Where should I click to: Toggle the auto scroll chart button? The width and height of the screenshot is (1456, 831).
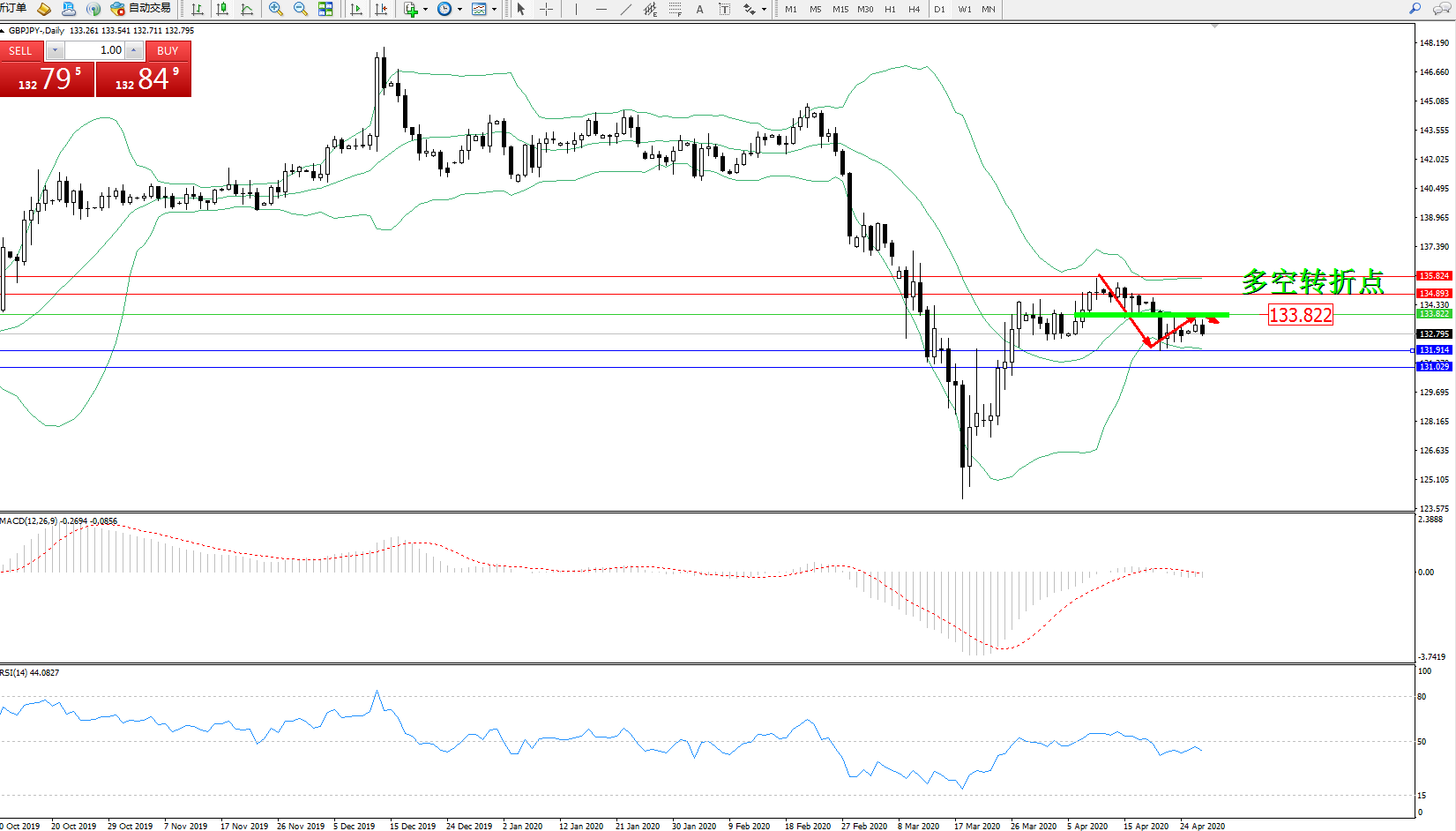pos(356,9)
